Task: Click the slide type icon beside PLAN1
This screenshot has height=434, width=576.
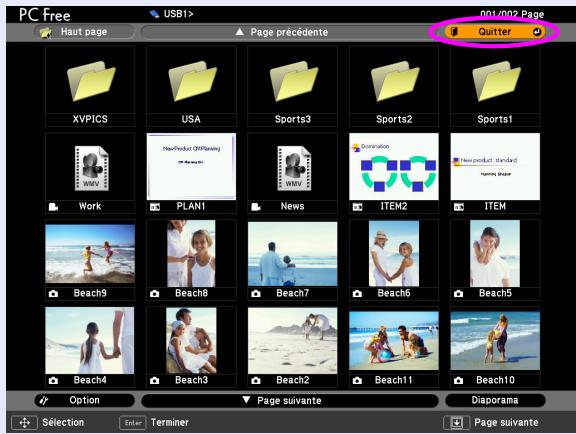Action: [155, 207]
